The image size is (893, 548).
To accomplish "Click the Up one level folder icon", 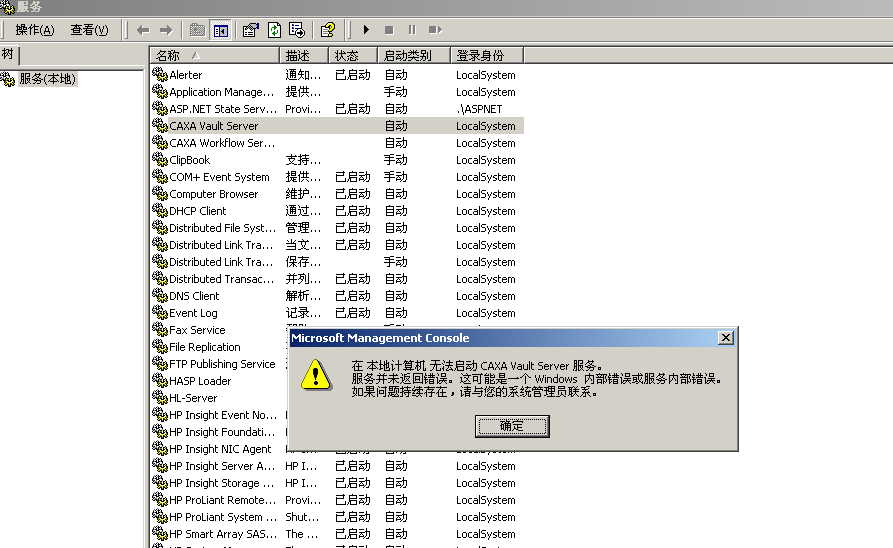I will click(197, 30).
